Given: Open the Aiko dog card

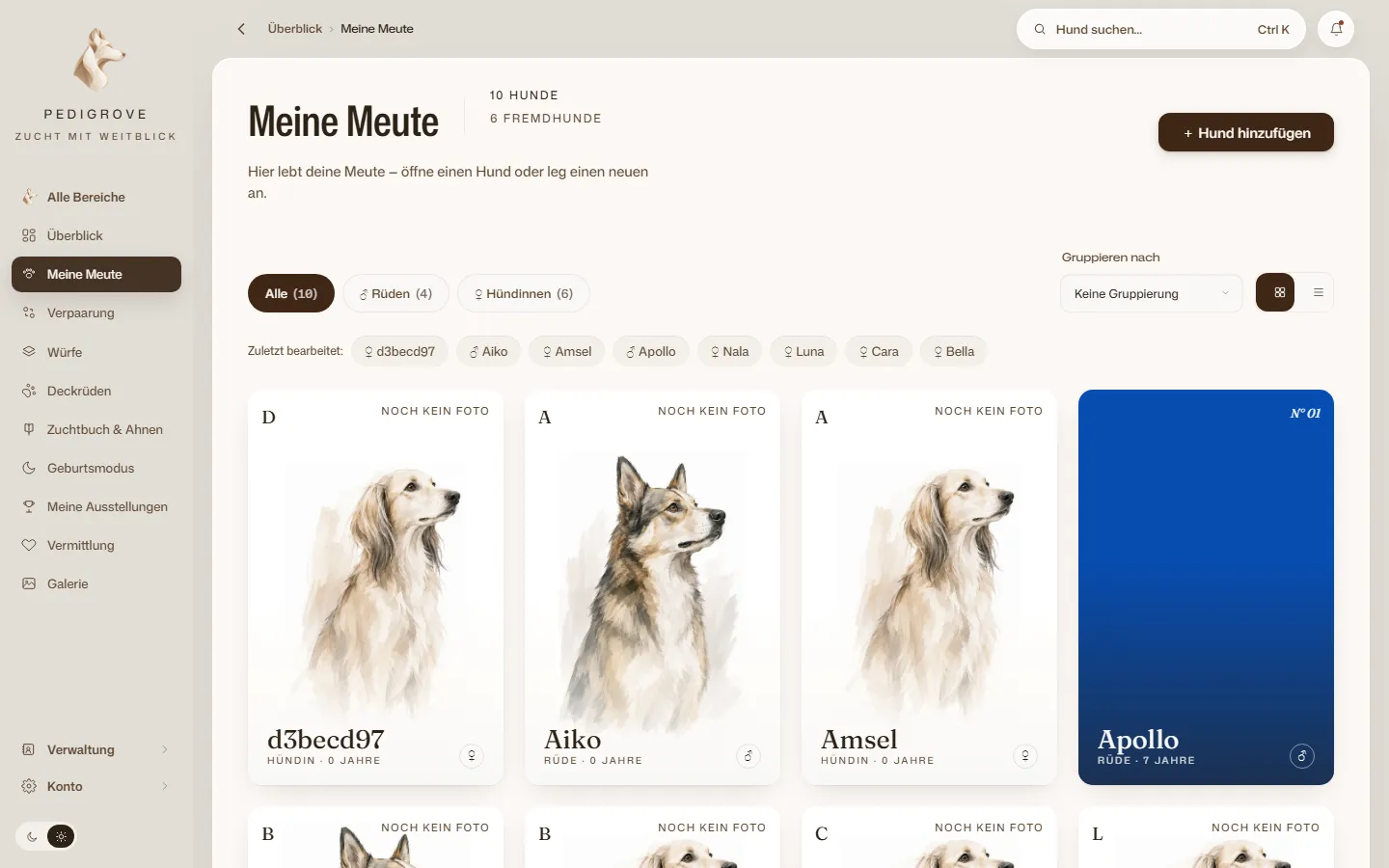Looking at the screenshot, I should (x=652, y=587).
